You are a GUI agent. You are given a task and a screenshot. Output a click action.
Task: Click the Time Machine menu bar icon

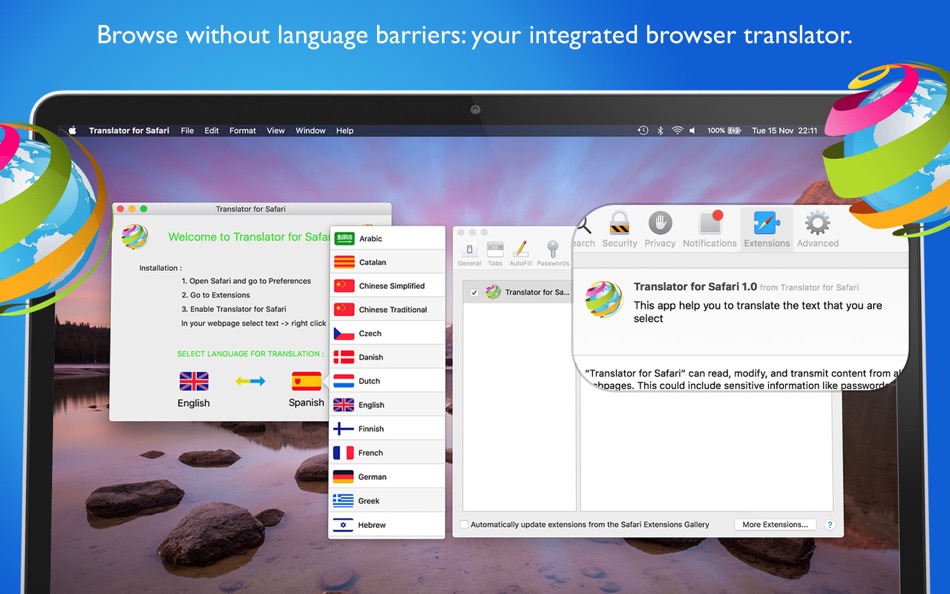pos(643,130)
